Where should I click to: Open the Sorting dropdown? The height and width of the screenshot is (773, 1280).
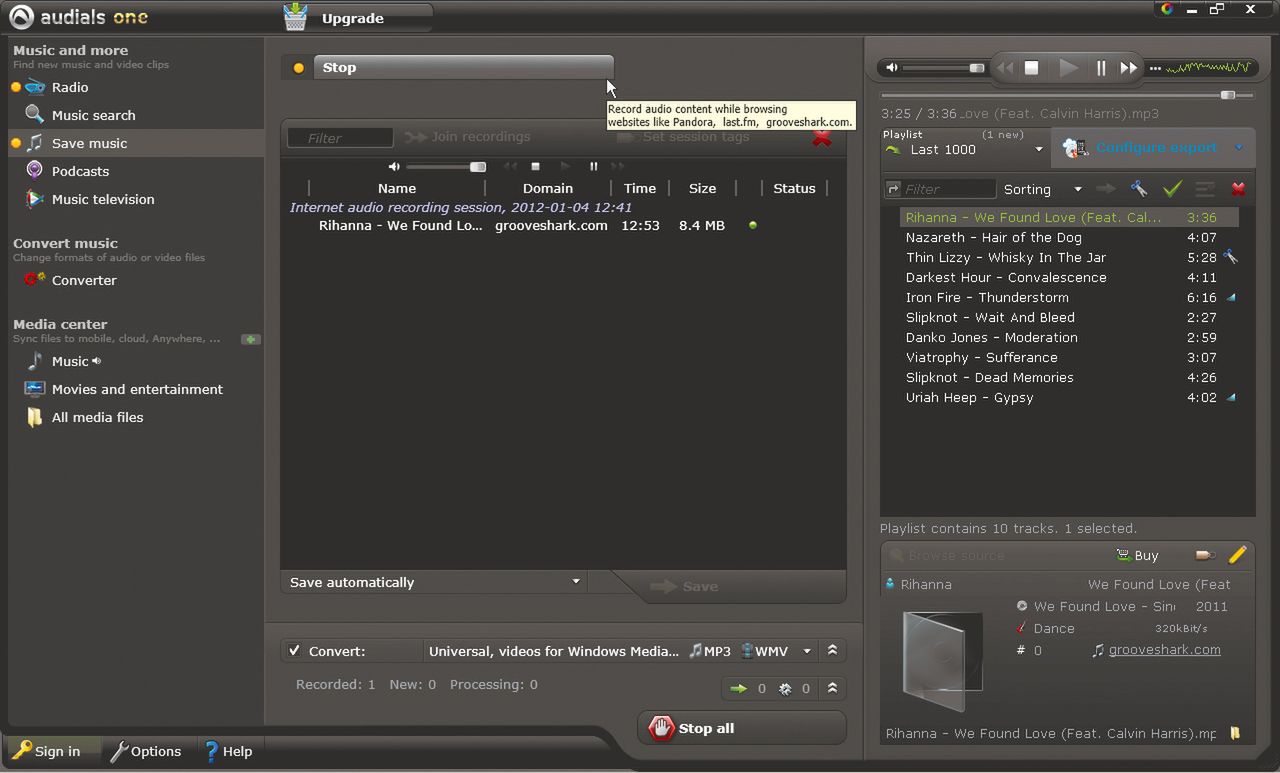(1043, 189)
